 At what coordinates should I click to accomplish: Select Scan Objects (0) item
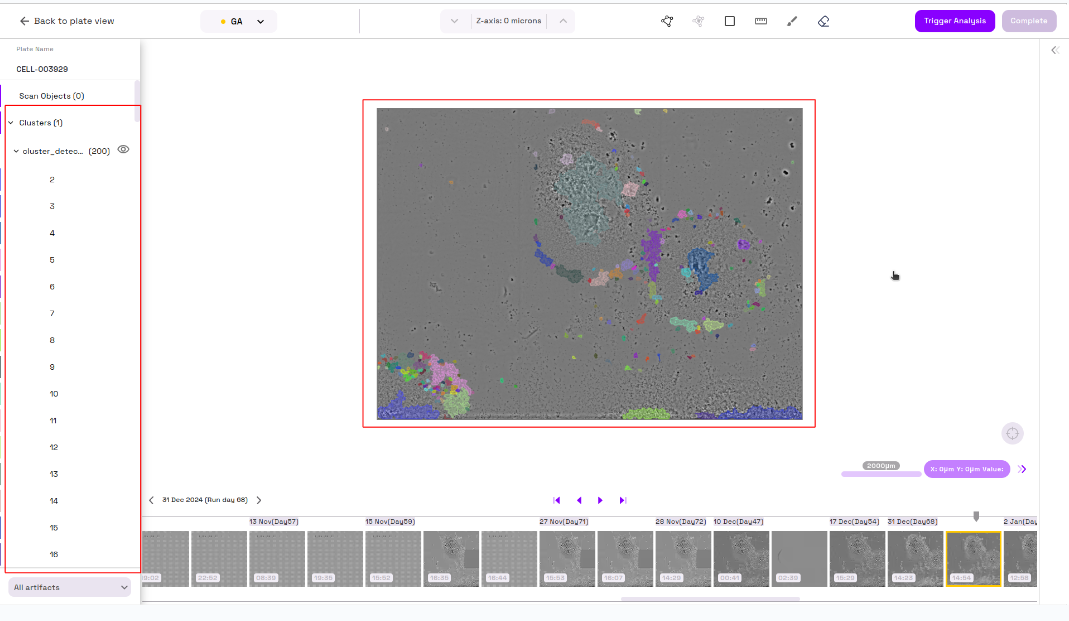pyautogui.click(x=52, y=96)
